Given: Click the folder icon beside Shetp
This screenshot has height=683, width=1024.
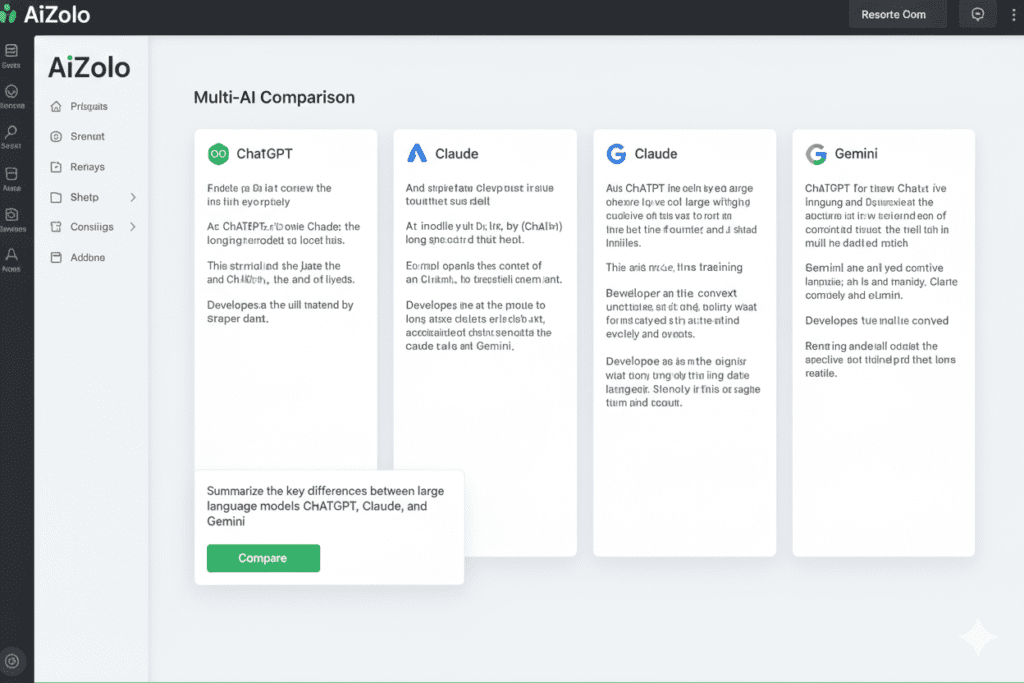Looking at the screenshot, I should coord(55,197).
